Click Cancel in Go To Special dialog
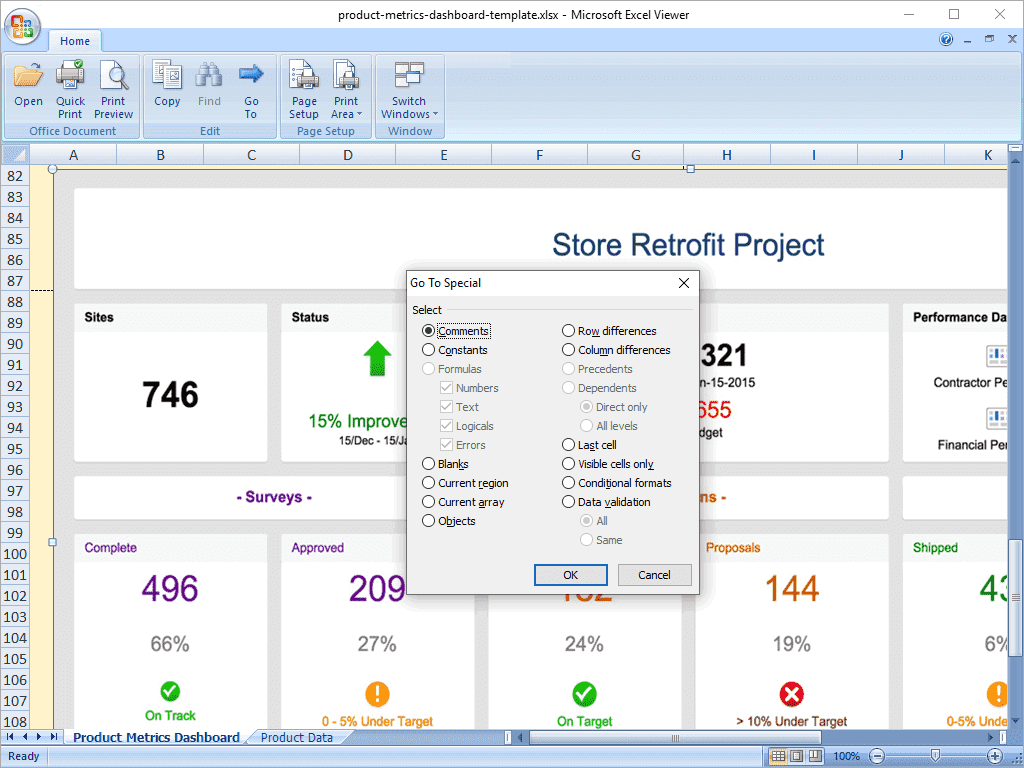 click(x=654, y=575)
